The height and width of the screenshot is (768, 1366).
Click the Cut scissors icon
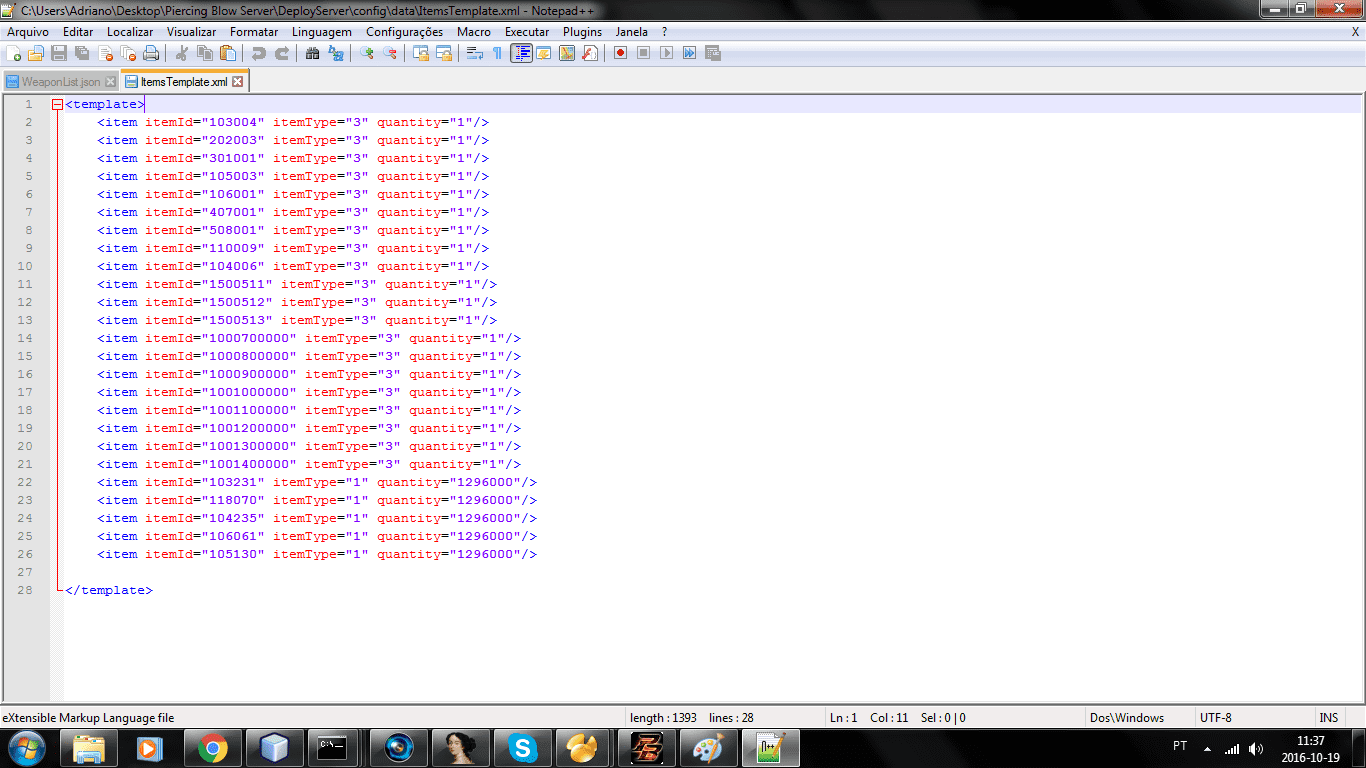coord(182,53)
